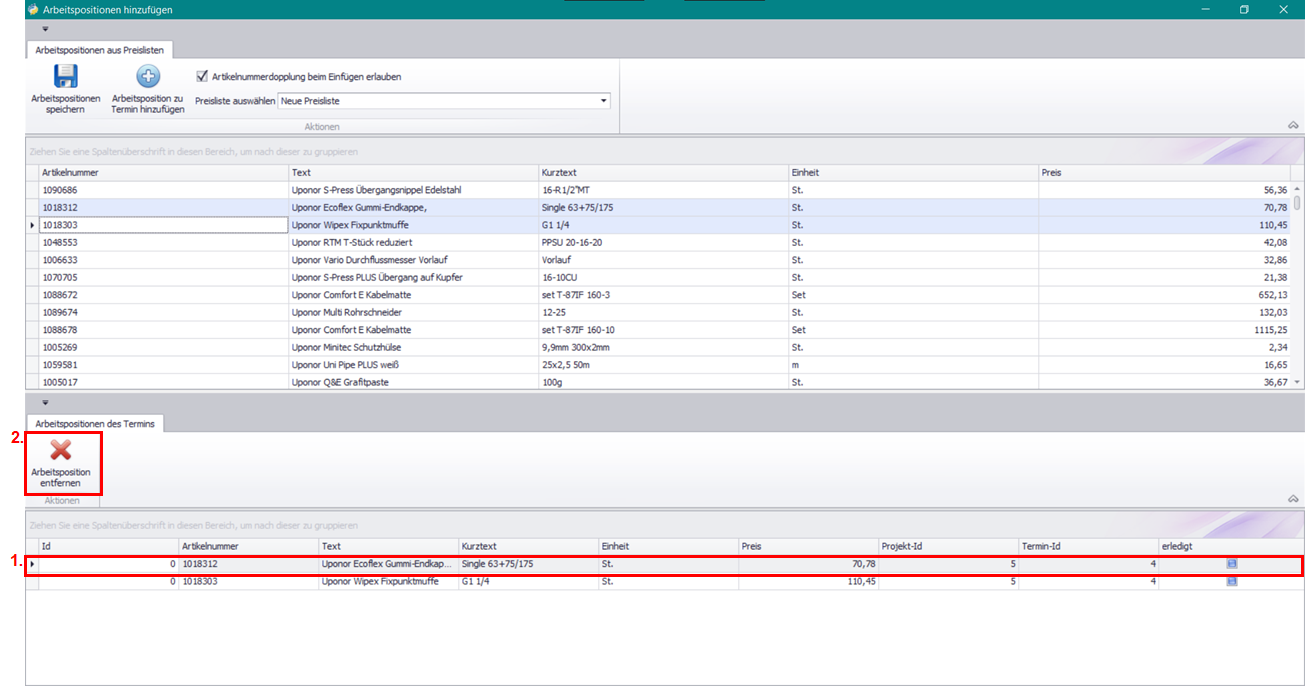
Task: Open quick access arrow above Preislisten tab
Action: pos(45,29)
